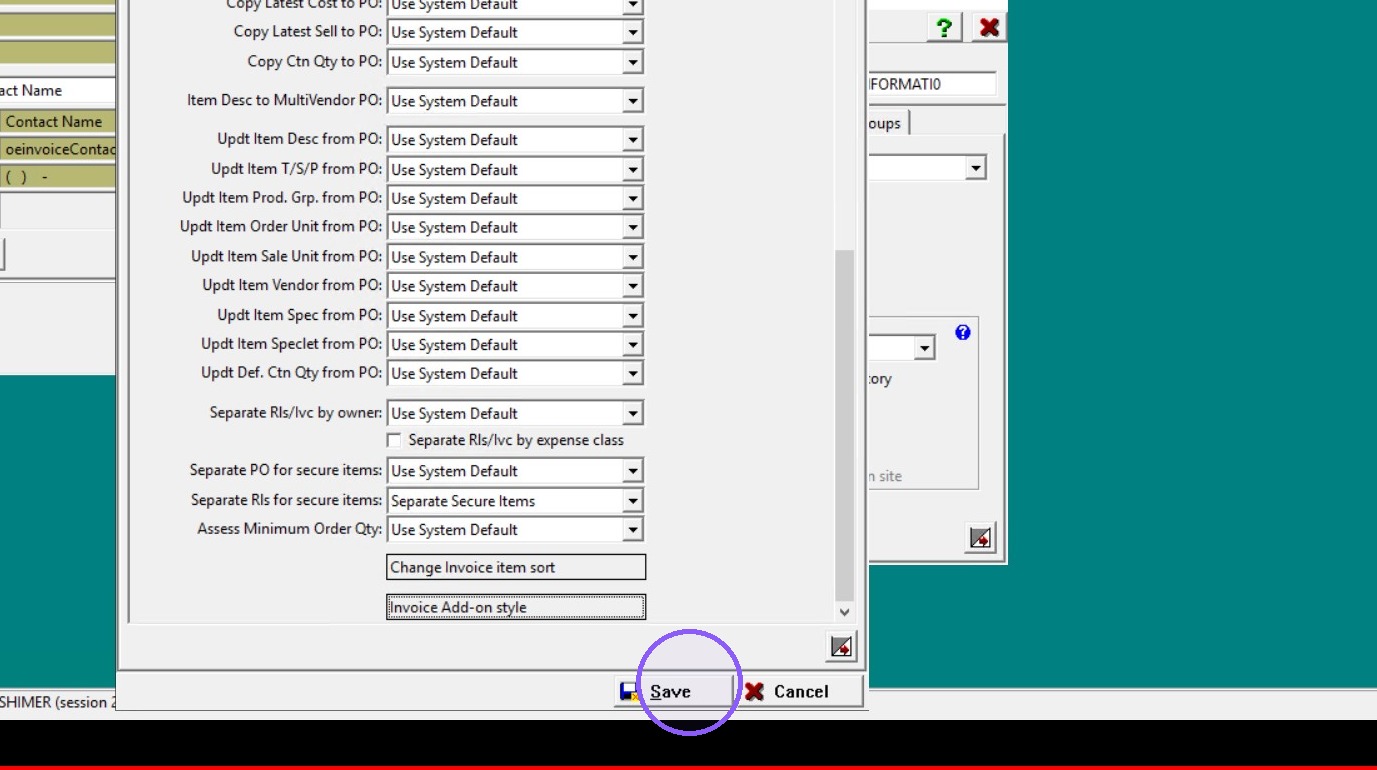Image resolution: width=1377 pixels, height=770 pixels.
Task: Open Updt Item Desc from PO dropdown
Action: 632,140
